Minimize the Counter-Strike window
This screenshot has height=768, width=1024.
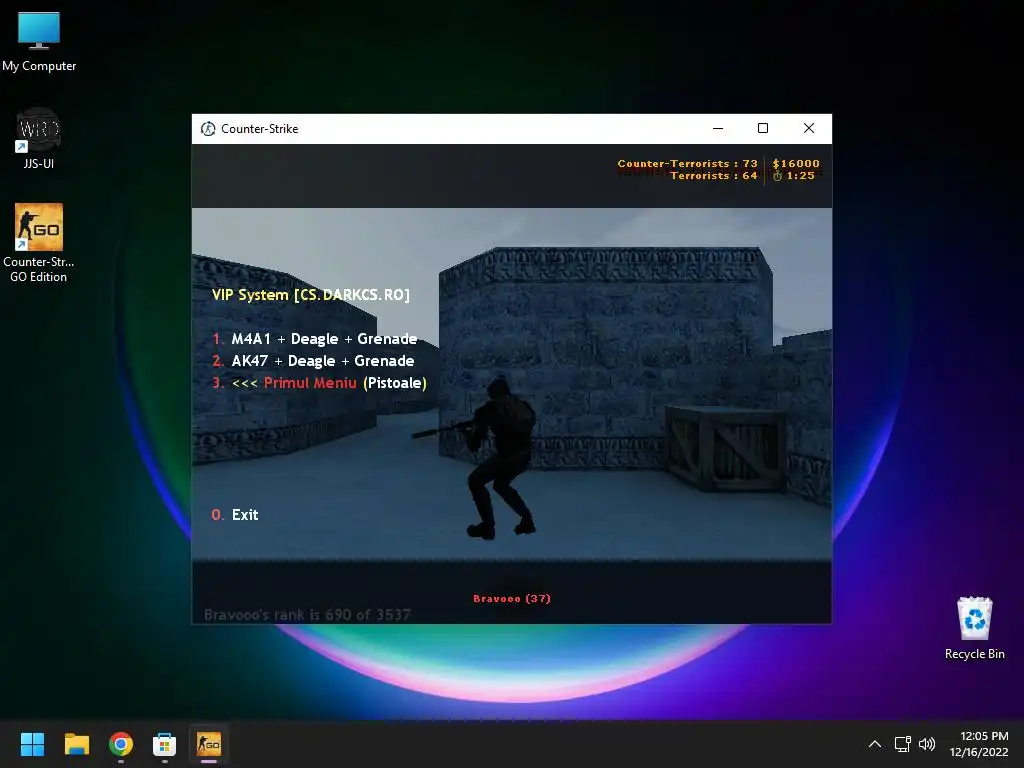718,129
